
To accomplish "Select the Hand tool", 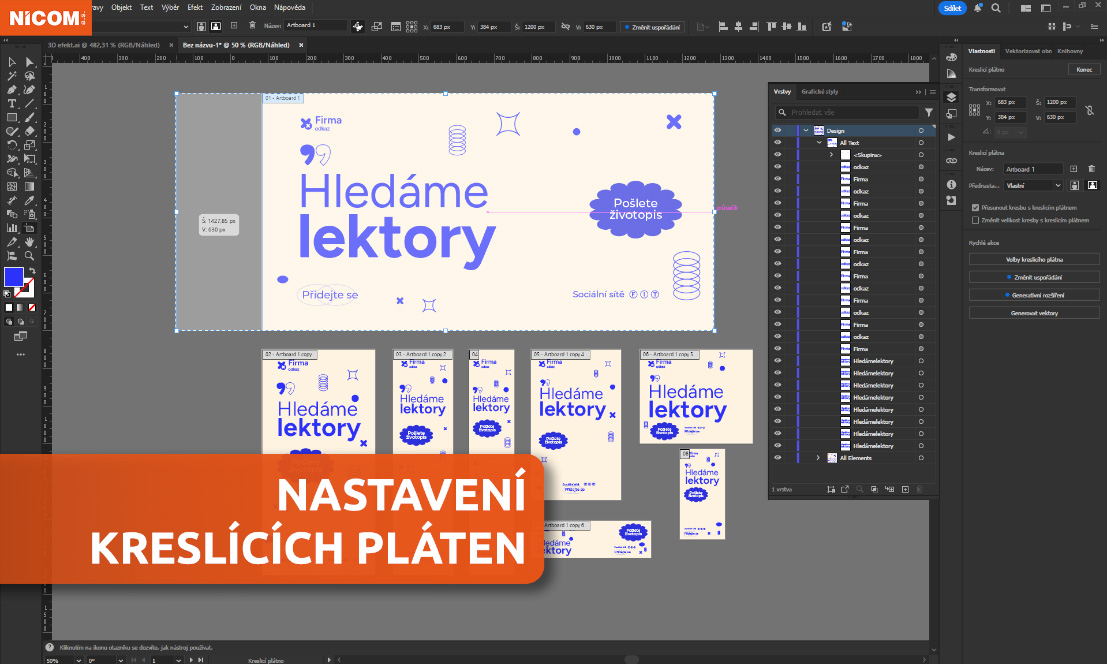I will pos(30,242).
